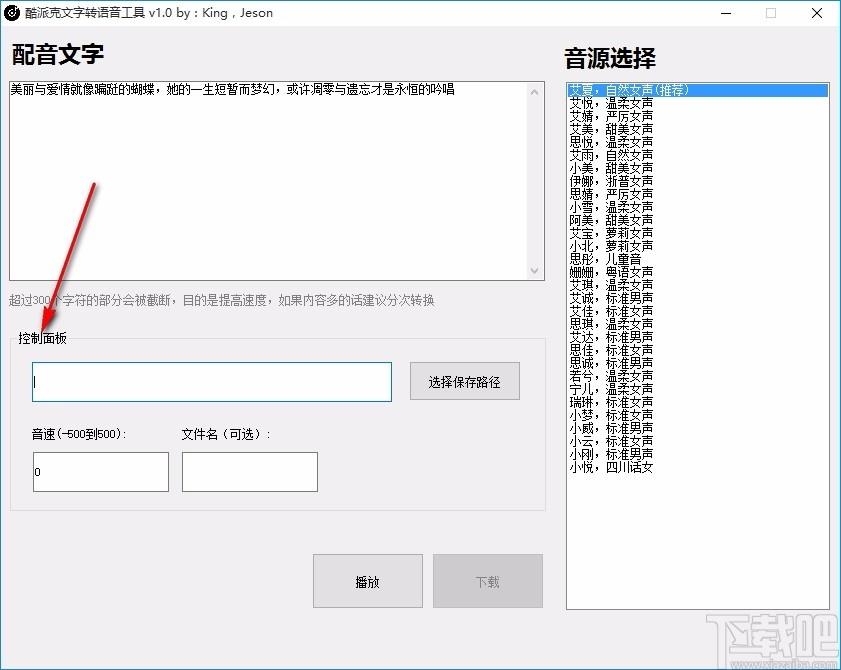Click the app logo icon in the title bar
The width and height of the screenshot is (841, 670).
point(11,12)
